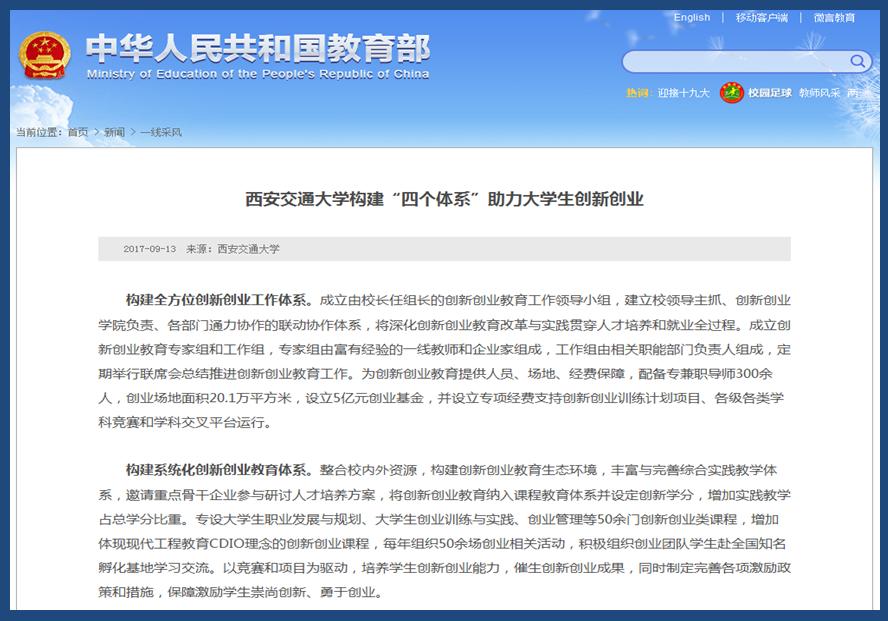Open the 教师风采 hot topic link
Screen dimensions: 888x621
[x=819, y=93]
